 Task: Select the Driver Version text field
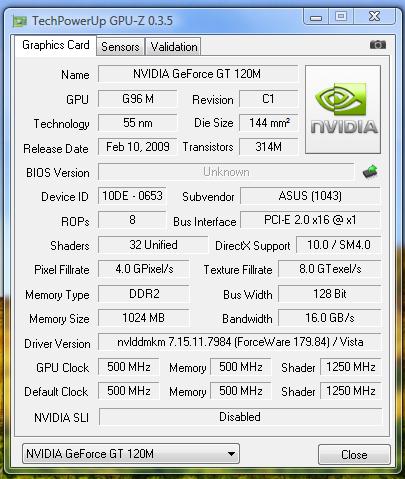tap(240, 342)
